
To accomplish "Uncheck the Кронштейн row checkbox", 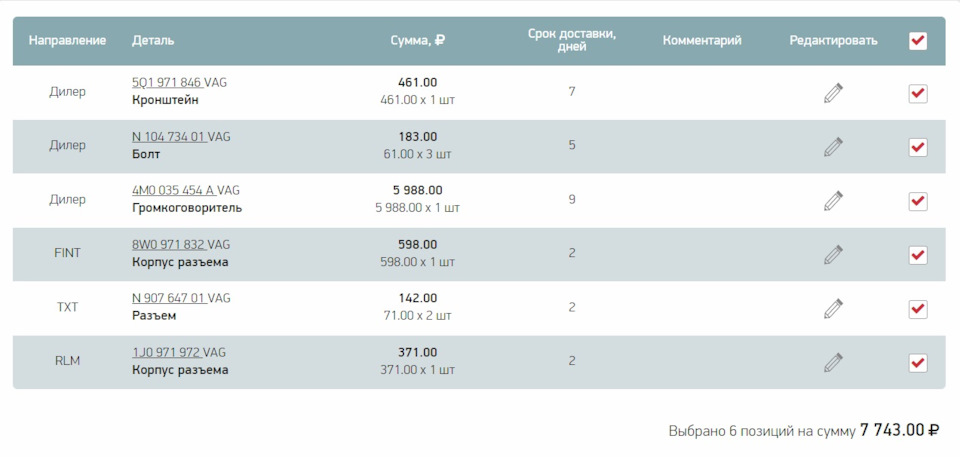I will coord(918,94).
